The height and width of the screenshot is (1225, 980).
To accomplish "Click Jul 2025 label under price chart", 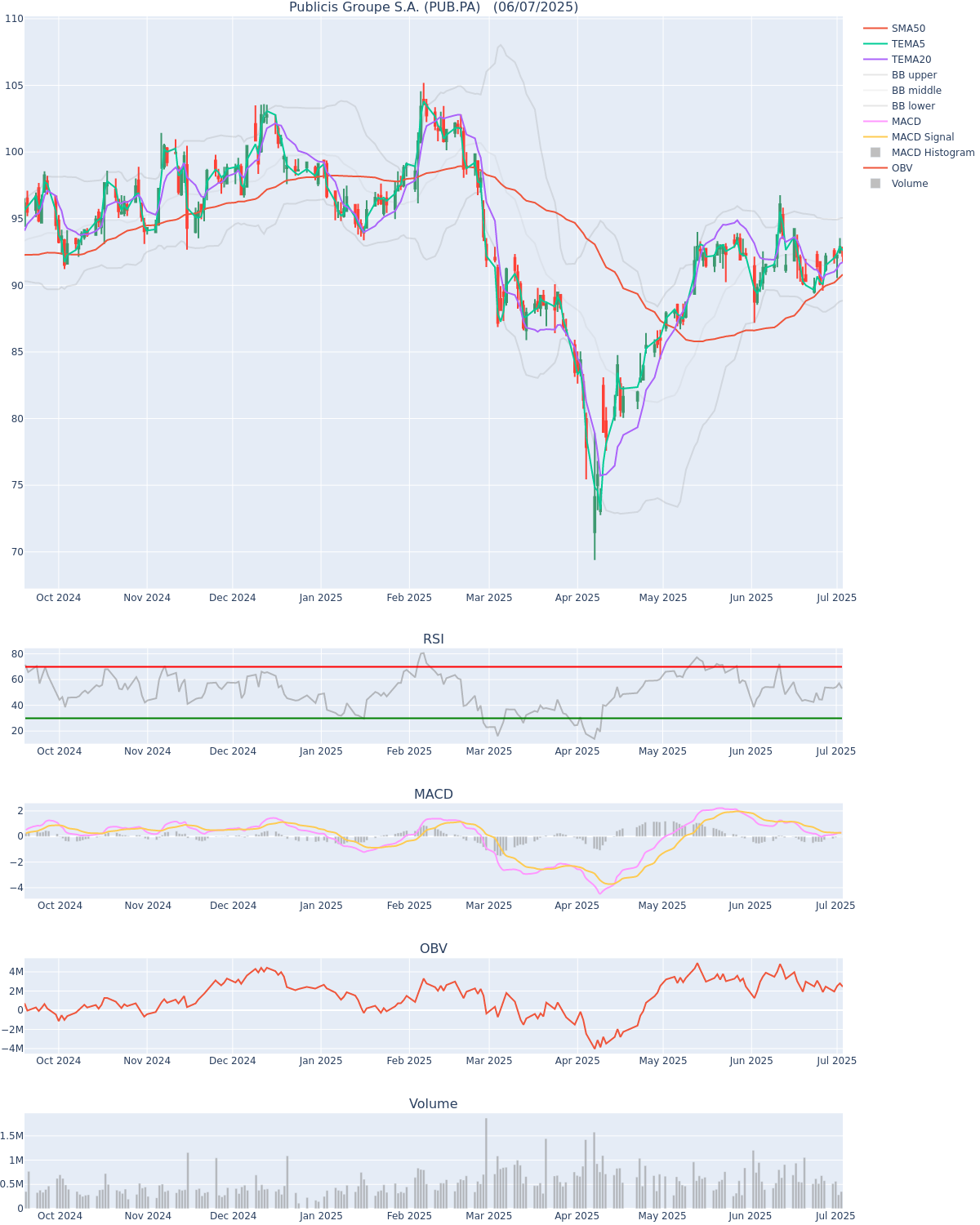I will (836, 598).
